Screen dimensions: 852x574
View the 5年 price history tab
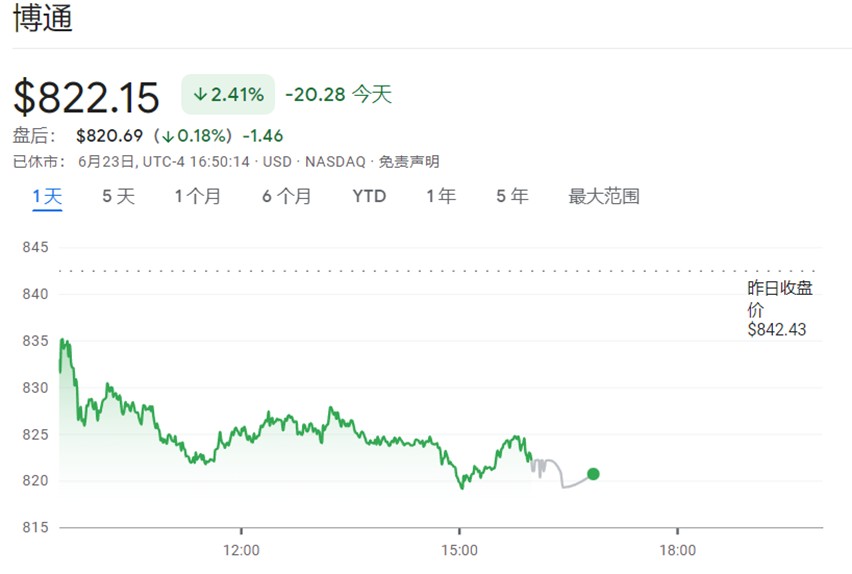coord(512,196)
